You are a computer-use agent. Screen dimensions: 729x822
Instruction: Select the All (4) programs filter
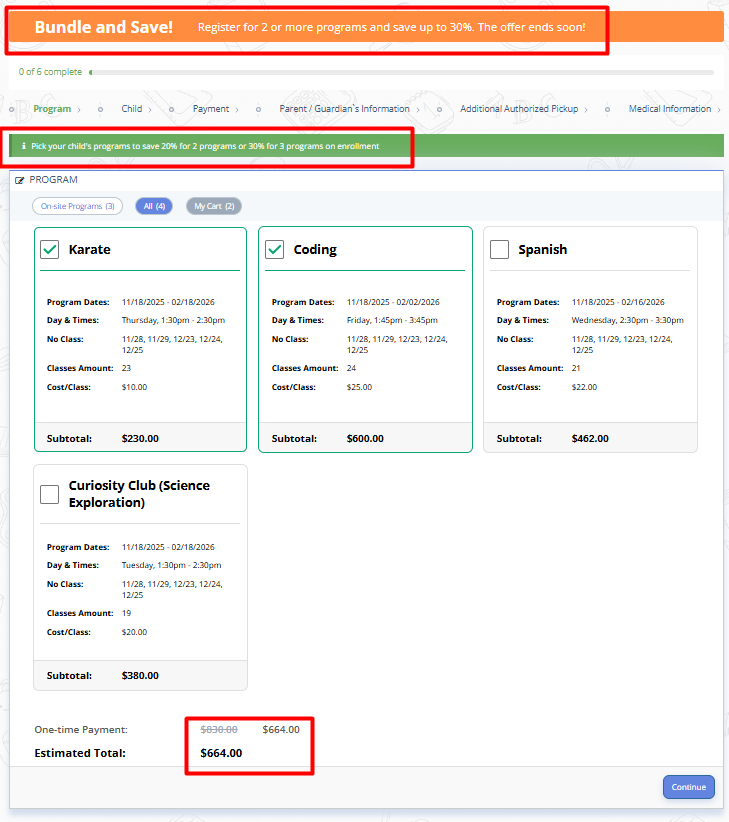pyautogui.click(x=154, y=206)
